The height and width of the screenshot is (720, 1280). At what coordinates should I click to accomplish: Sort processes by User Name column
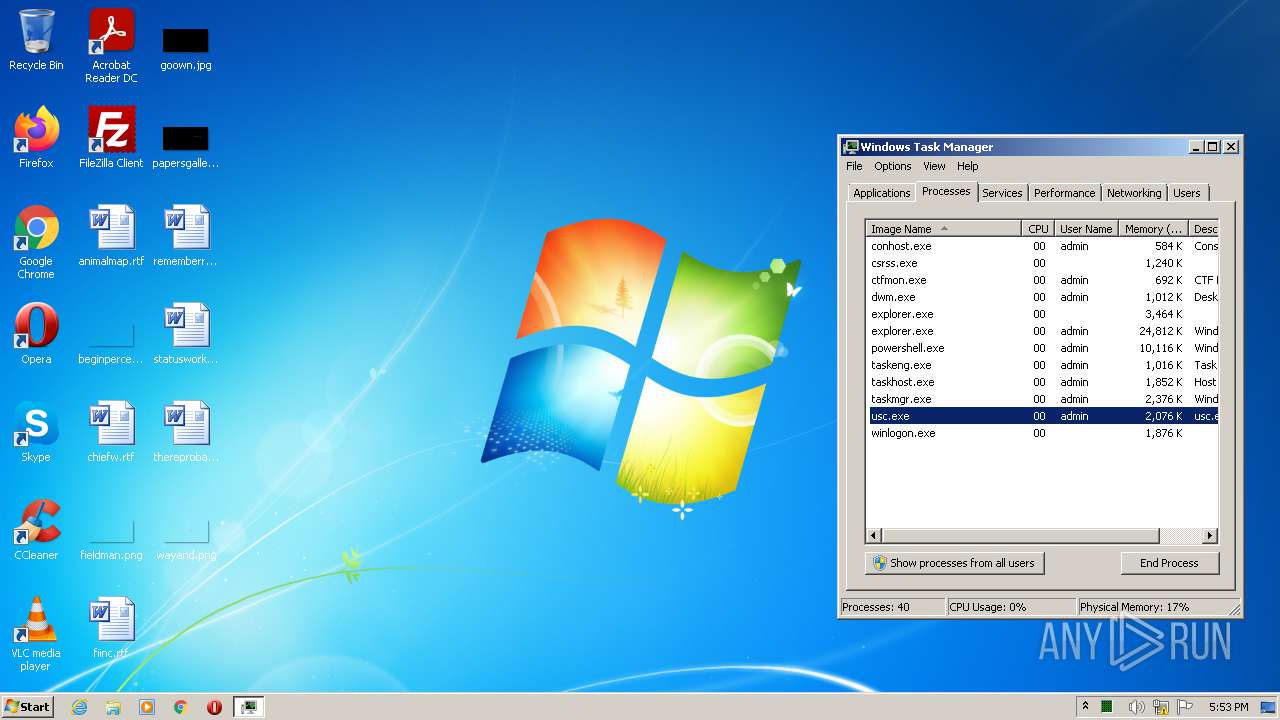coord(1085,229)
